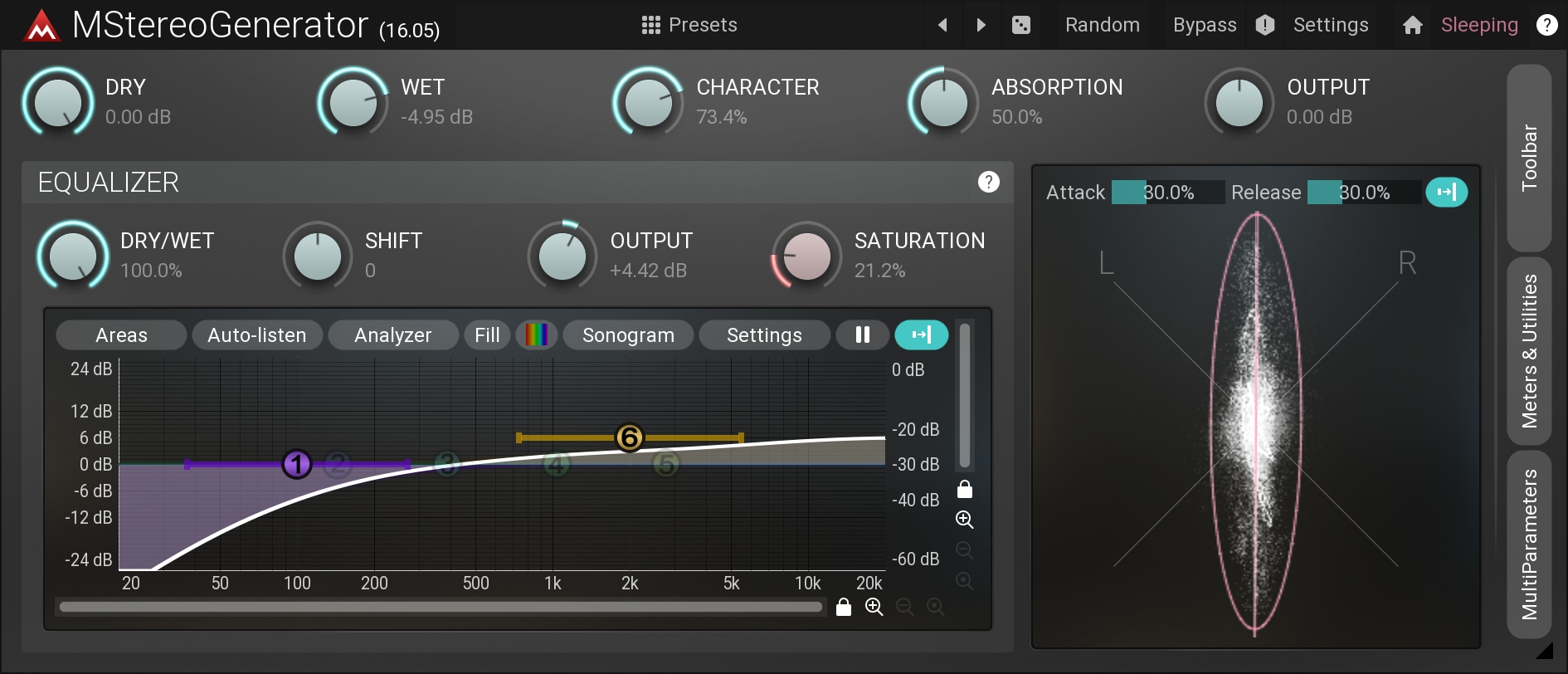Click the horizontal graph scrollbar

(x=441, y=607)
